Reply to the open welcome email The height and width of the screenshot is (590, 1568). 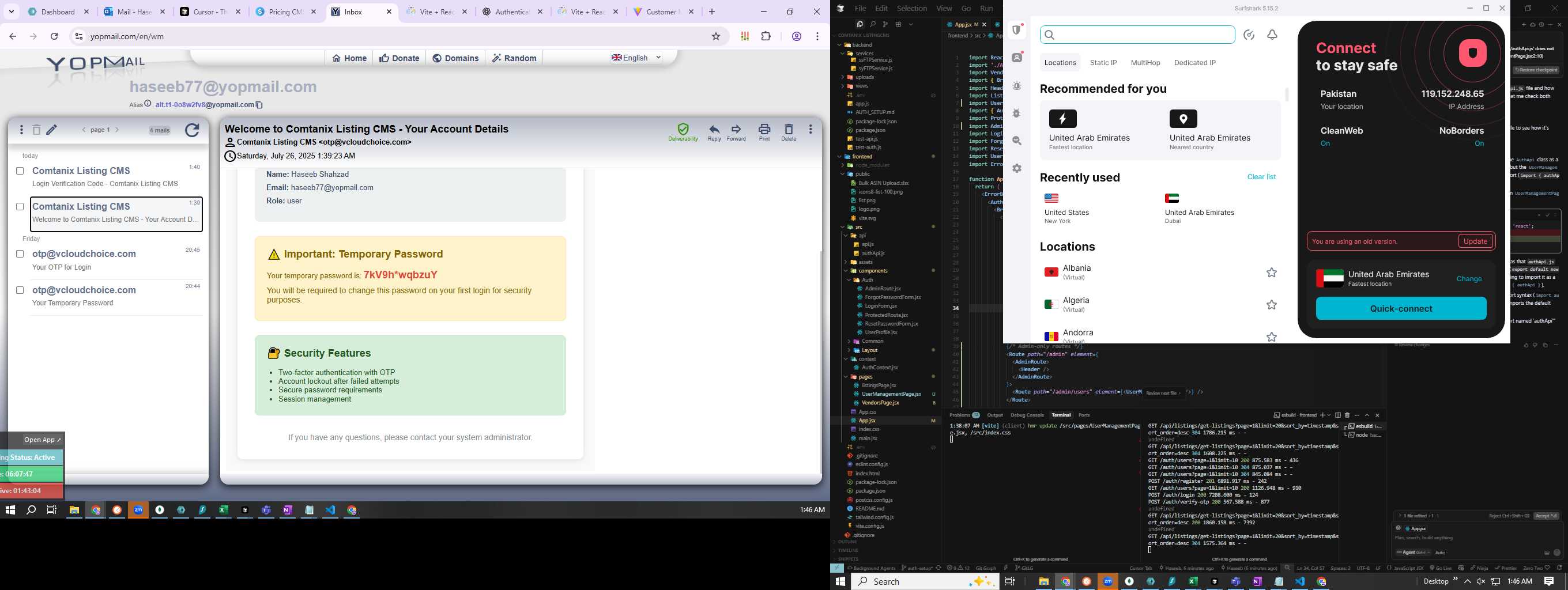pyautogui.click(x=714, y=132)
